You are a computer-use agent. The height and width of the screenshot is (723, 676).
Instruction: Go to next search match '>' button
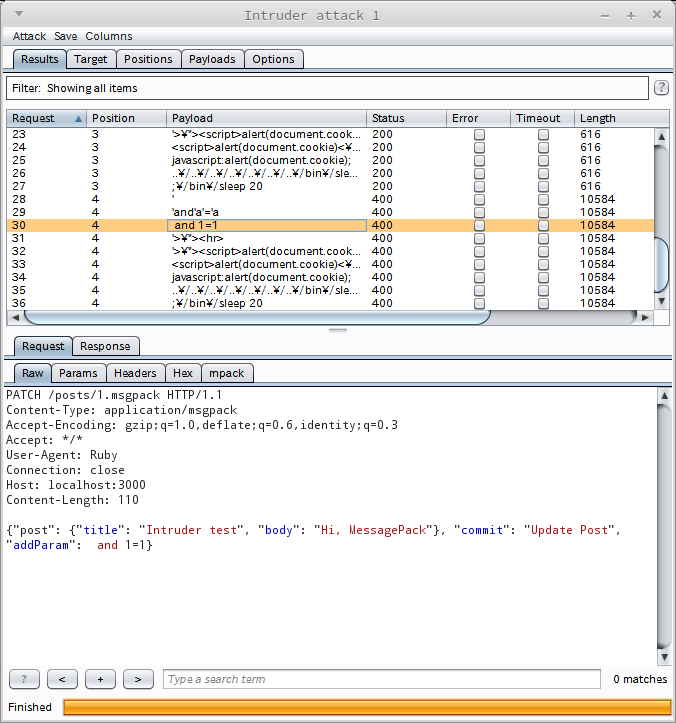click(138, 679)
